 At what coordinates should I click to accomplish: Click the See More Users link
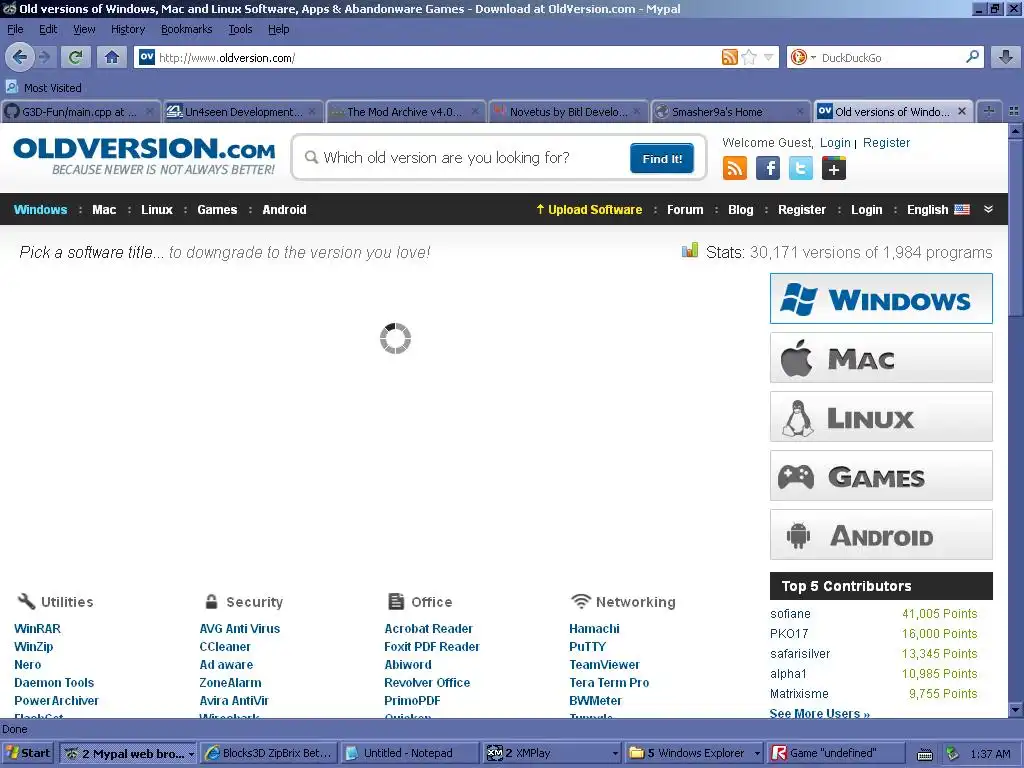coord(820,713)
